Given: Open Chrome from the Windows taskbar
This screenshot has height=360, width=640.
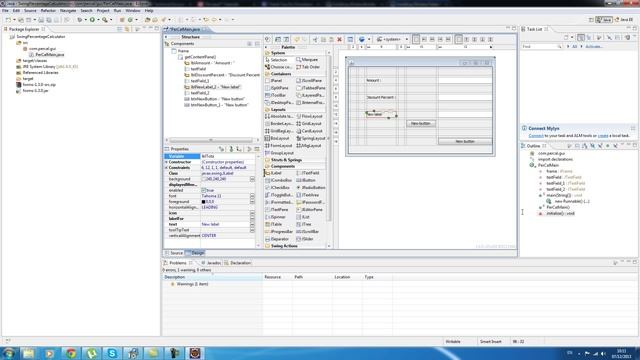Looking at the screenshot, I should tap(71, 353).
